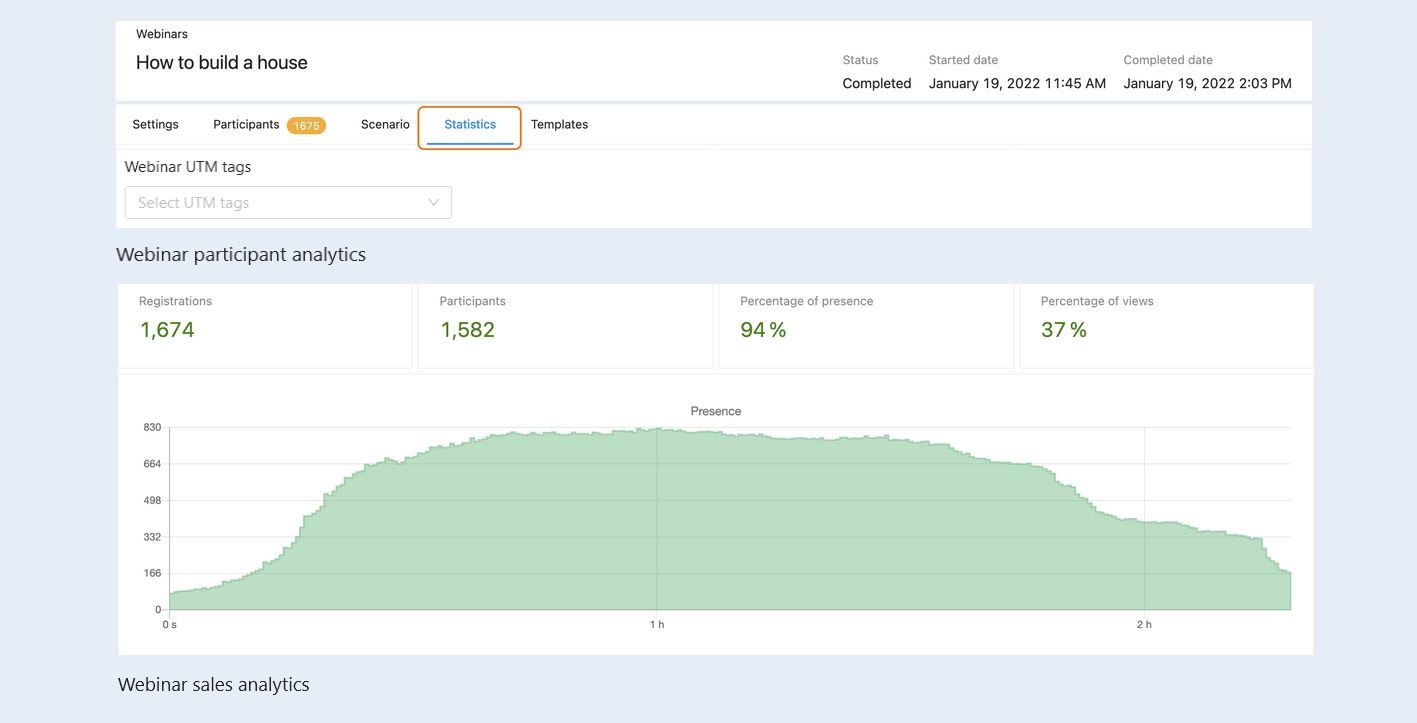Click the Webinars breadcrumb link
Image resolution: width=1417 pixels, height=723 pixels.
[162, 34]
